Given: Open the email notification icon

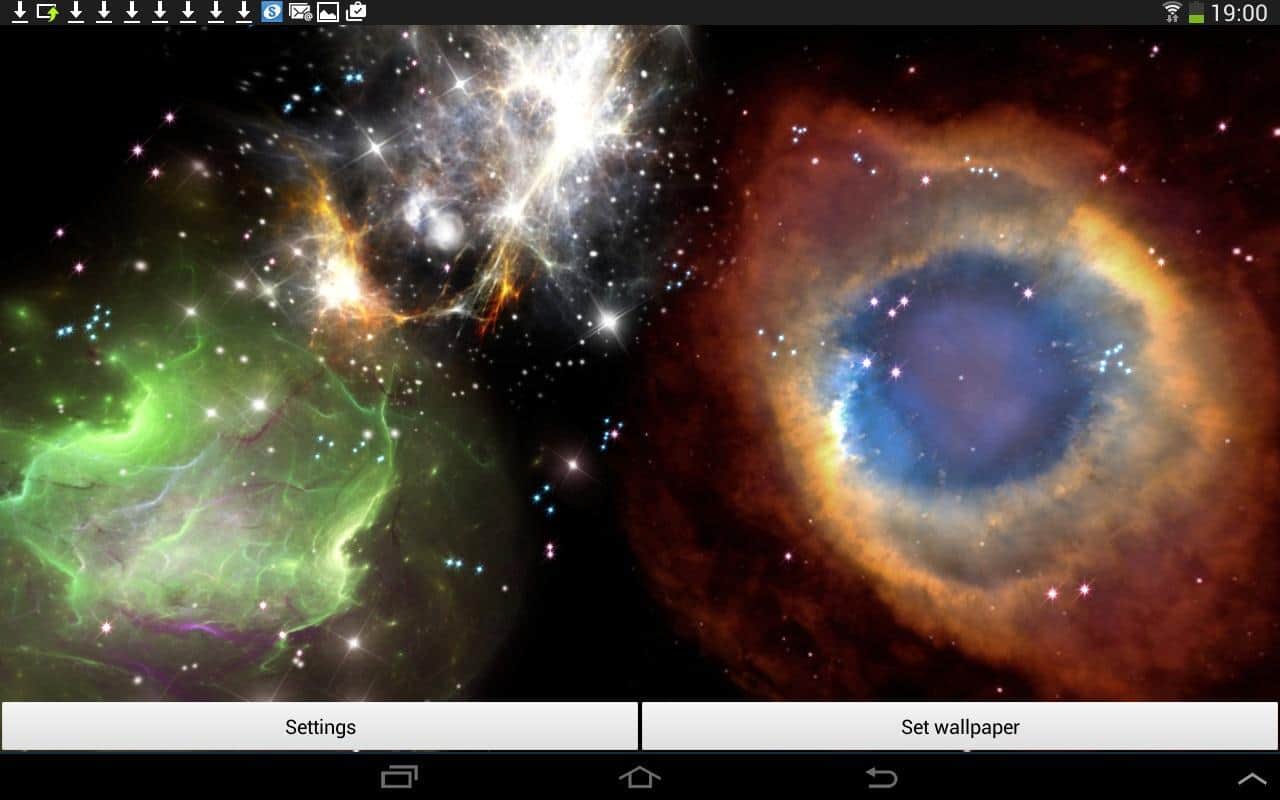Looking at the screenshot, I should click(x=299, y=12).
